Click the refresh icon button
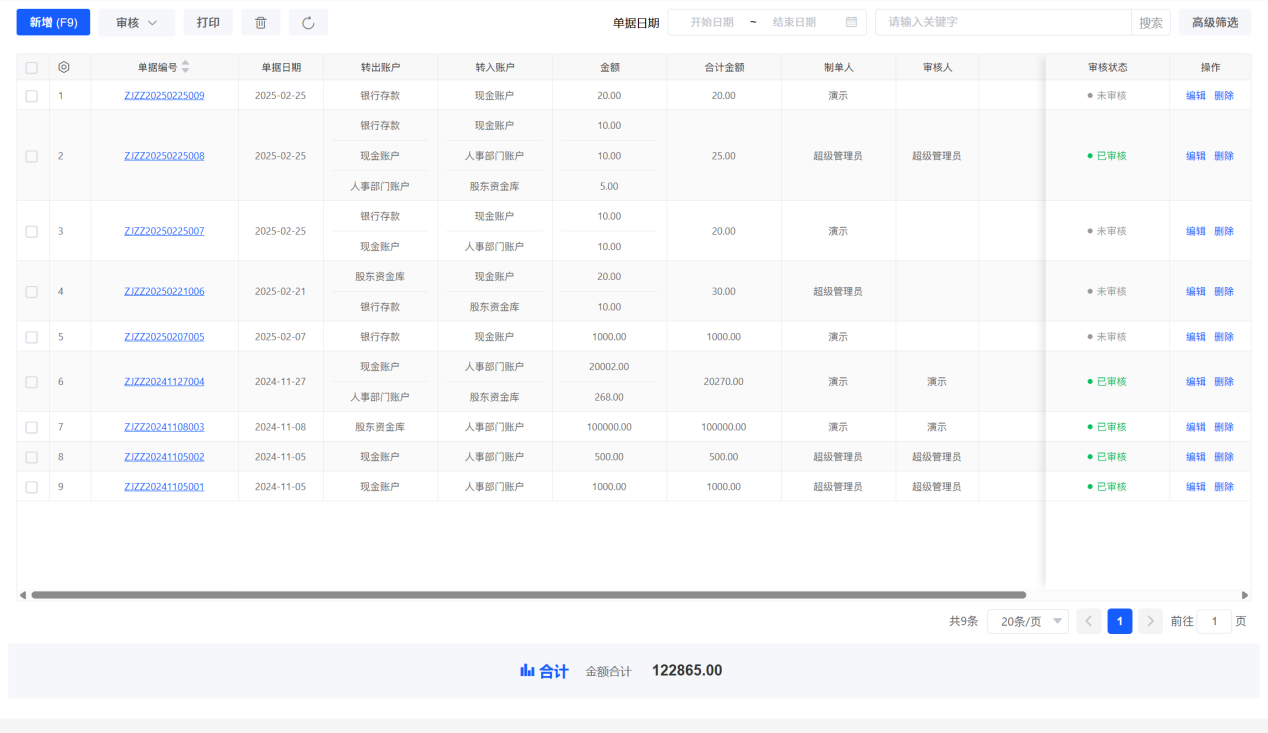The width and height of the screenshot is (1268, 733). point(308,23)
